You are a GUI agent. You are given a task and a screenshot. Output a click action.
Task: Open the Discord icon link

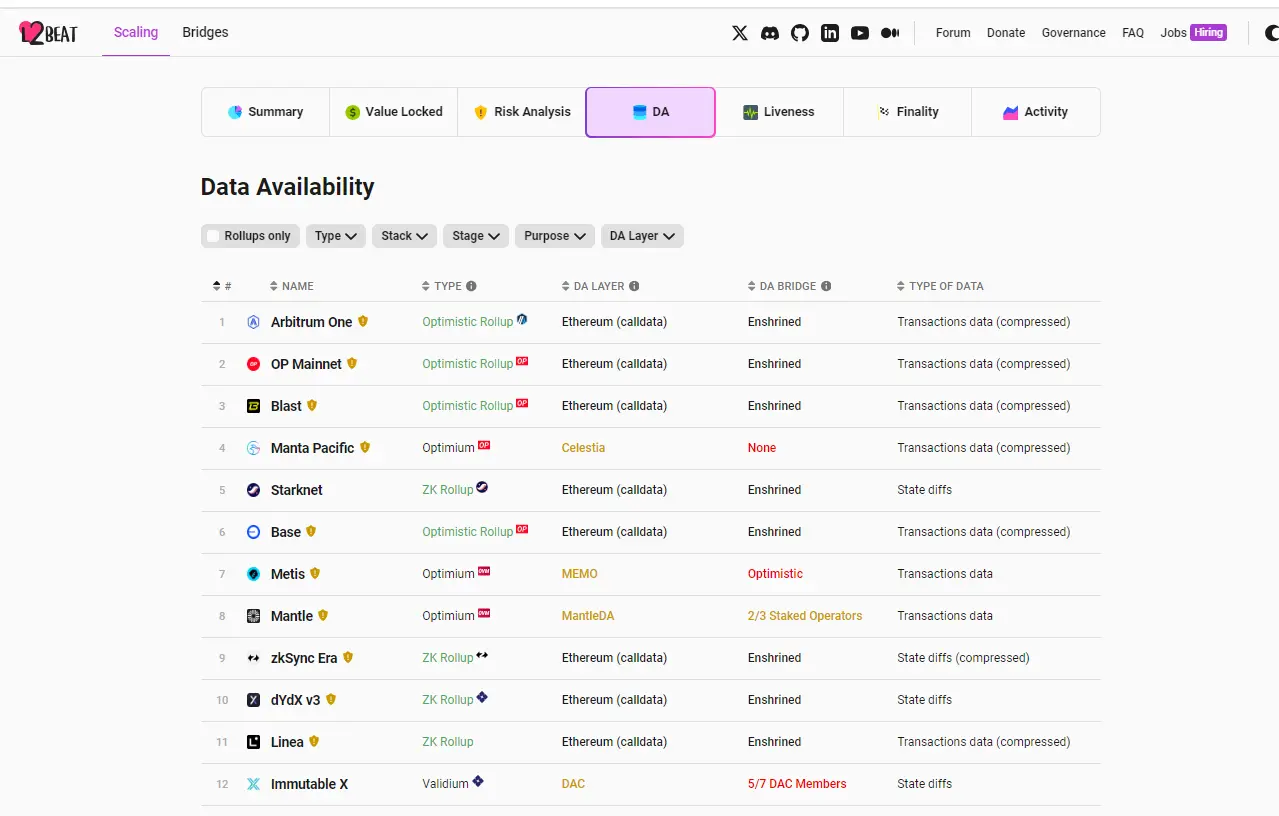tap(770, 33)
